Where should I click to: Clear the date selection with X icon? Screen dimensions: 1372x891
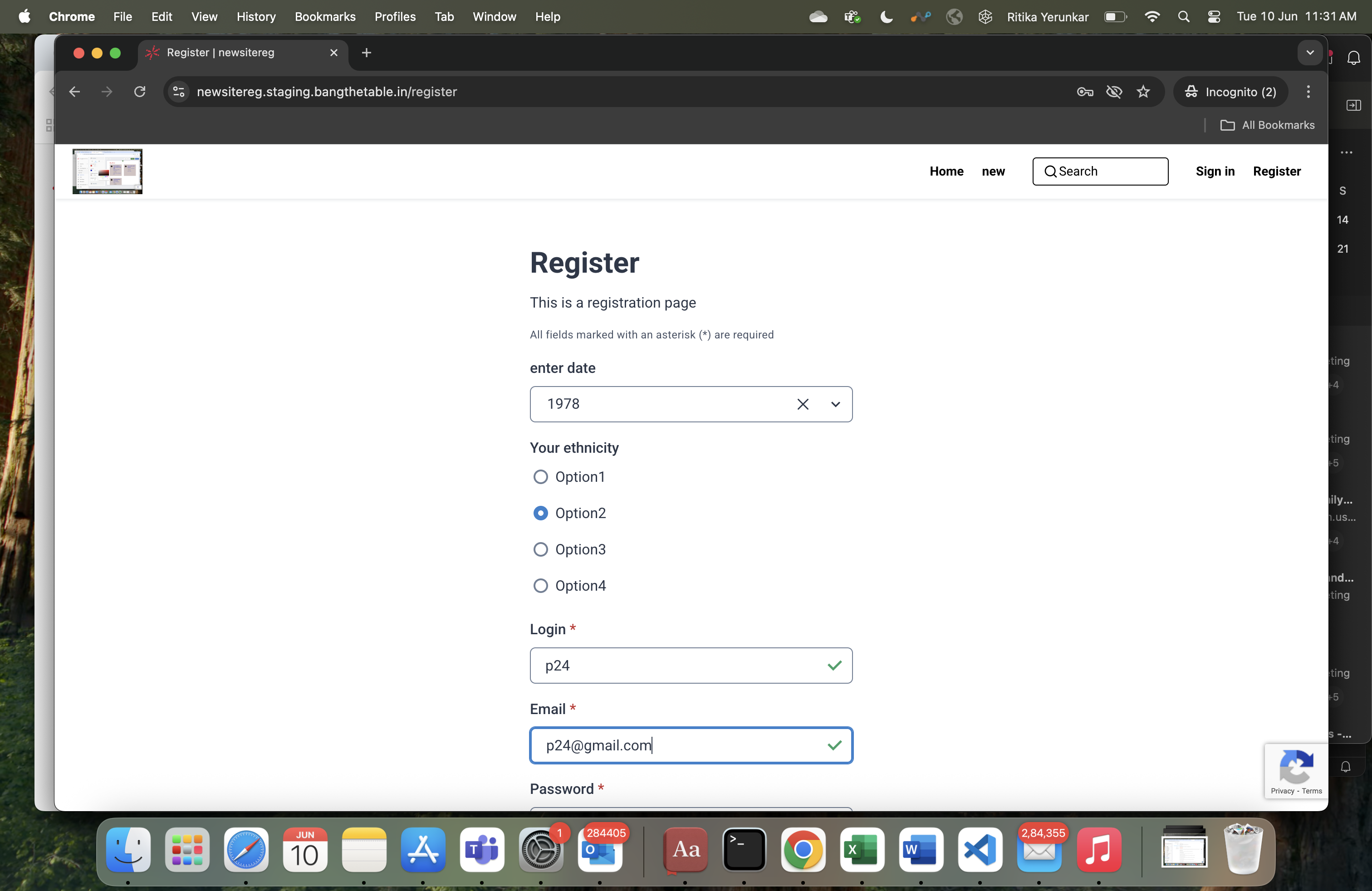pos(803,404)
